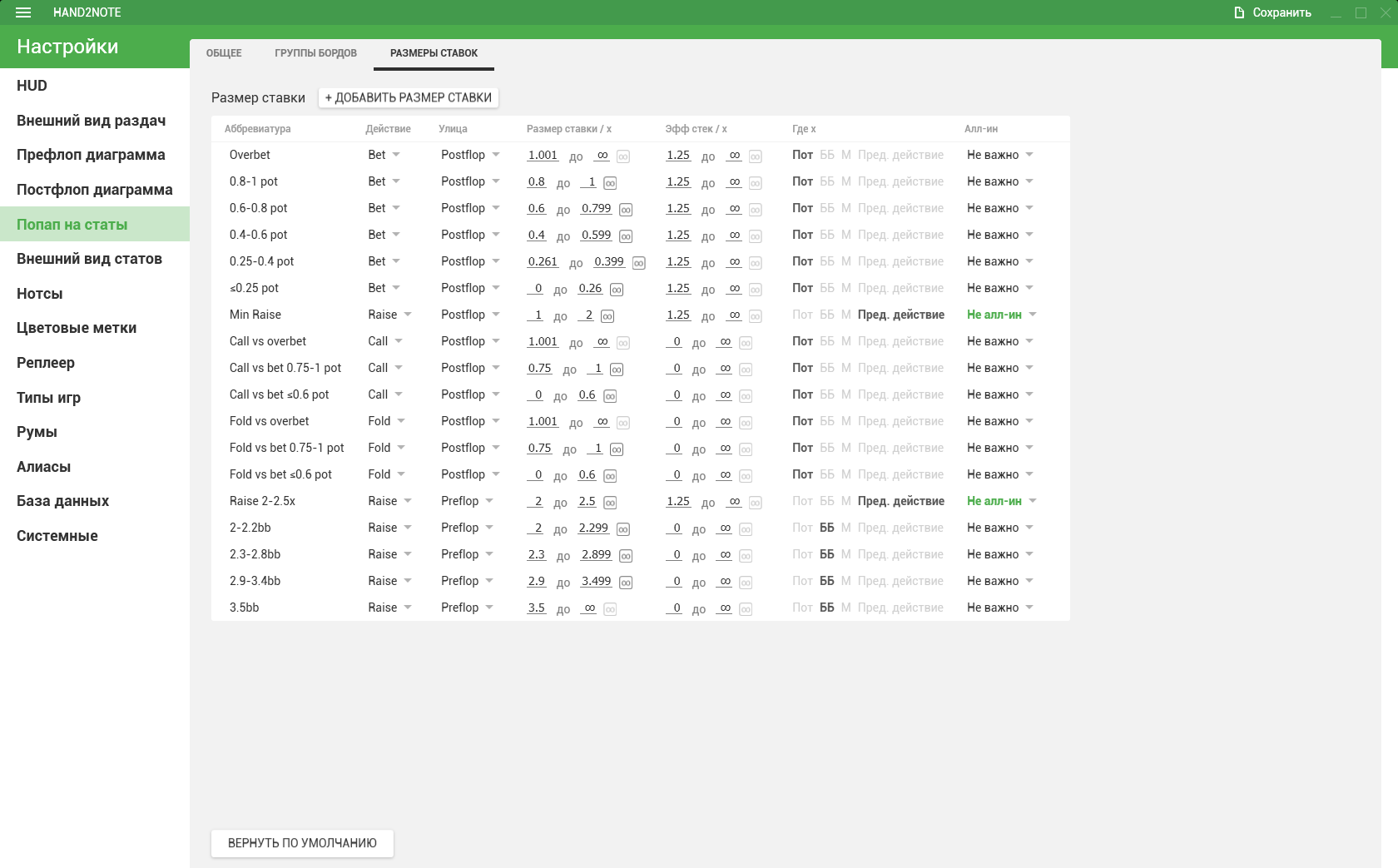This screenshot has width=1398, height=868.
Task: Toggle bet size infinity icon in 3.5bb row
Action: pos(610,609)
